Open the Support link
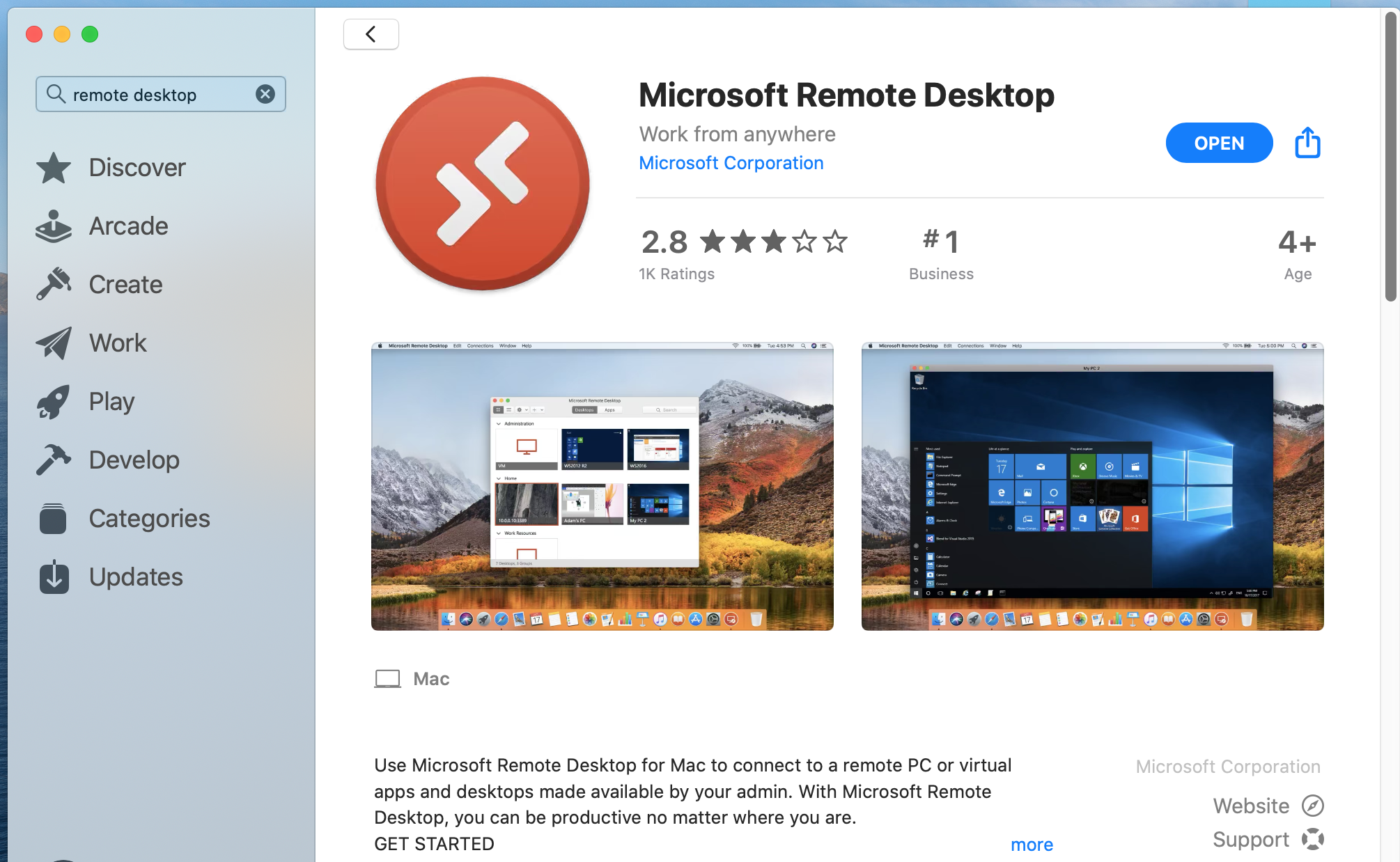This screenshot has width=1400, height=862. click(x=1251, y=840)
